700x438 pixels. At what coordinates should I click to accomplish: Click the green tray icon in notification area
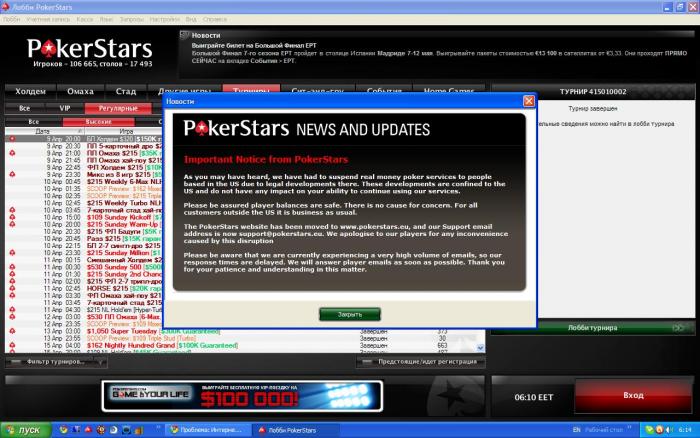[x=650, y=430]
